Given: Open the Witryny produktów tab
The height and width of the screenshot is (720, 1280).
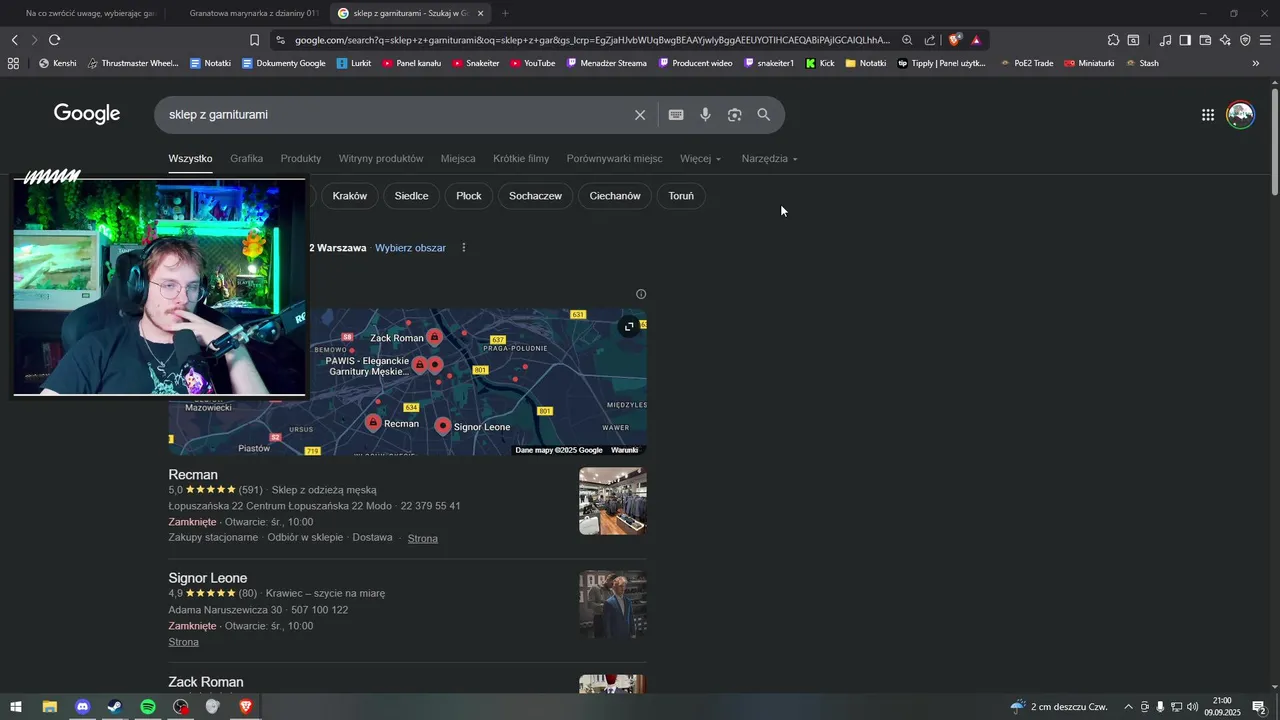Looking at the screenshot, I should [x=381, y=159].
